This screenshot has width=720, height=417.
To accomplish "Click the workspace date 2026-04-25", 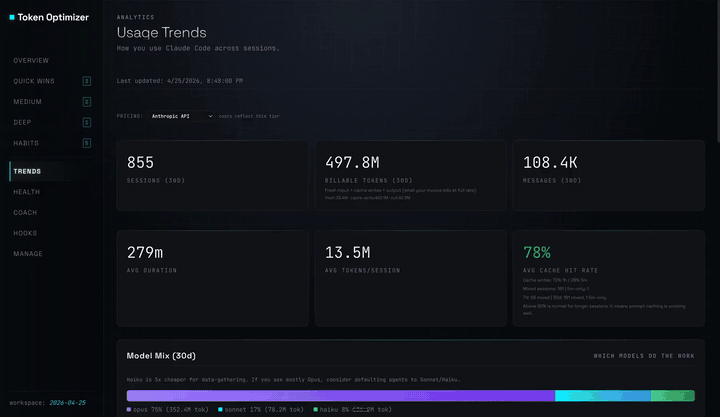I will pyautogui.click(x=68, y=403).
